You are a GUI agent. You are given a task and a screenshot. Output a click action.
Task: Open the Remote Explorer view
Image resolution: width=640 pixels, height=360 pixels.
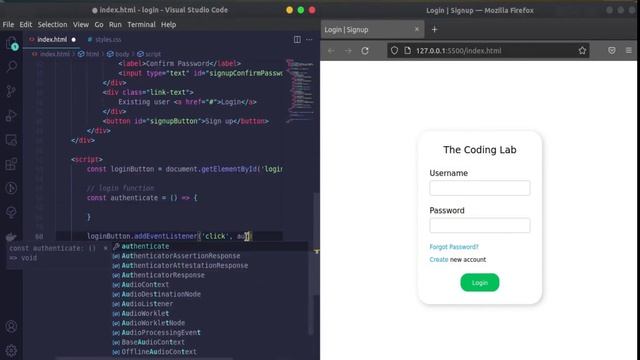coord(11,140)
